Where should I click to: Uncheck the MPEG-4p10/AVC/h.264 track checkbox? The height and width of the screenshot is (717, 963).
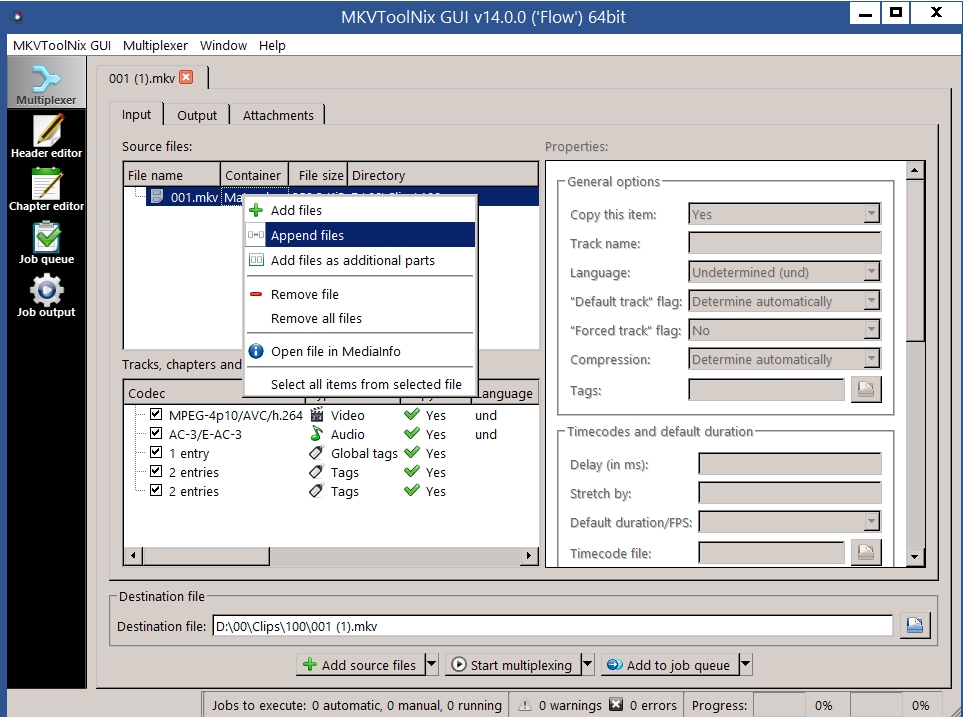156,414
